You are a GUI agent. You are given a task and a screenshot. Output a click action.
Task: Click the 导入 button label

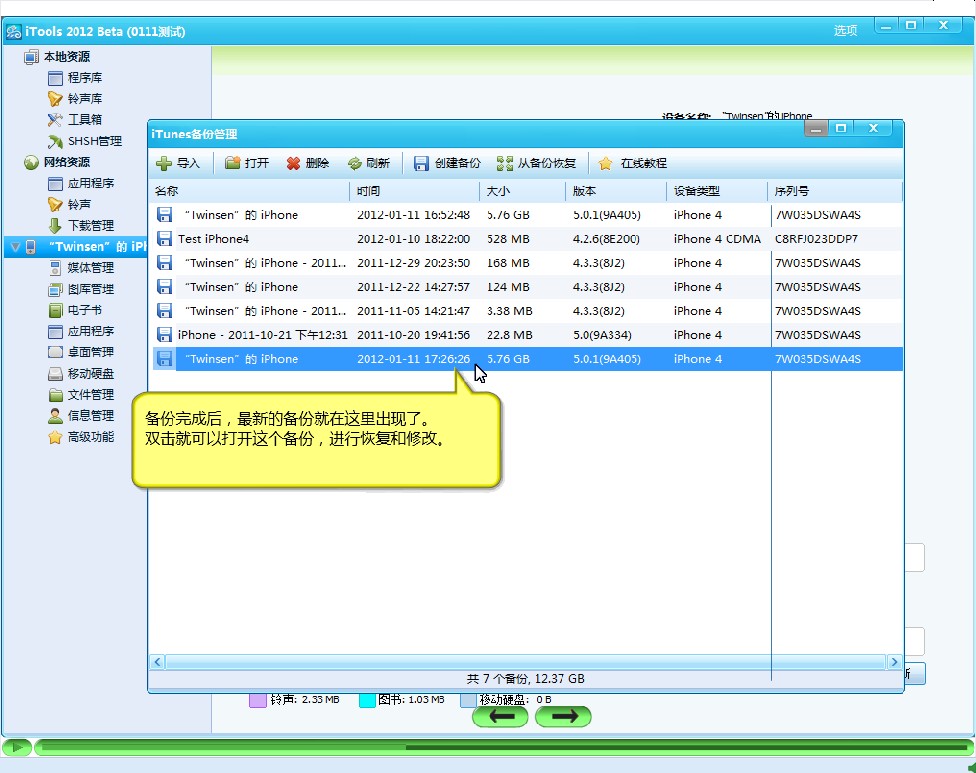click(188, 163)
